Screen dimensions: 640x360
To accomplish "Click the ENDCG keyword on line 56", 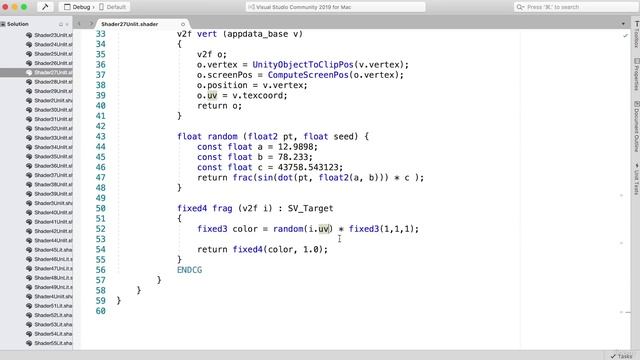I will point(189,270).
